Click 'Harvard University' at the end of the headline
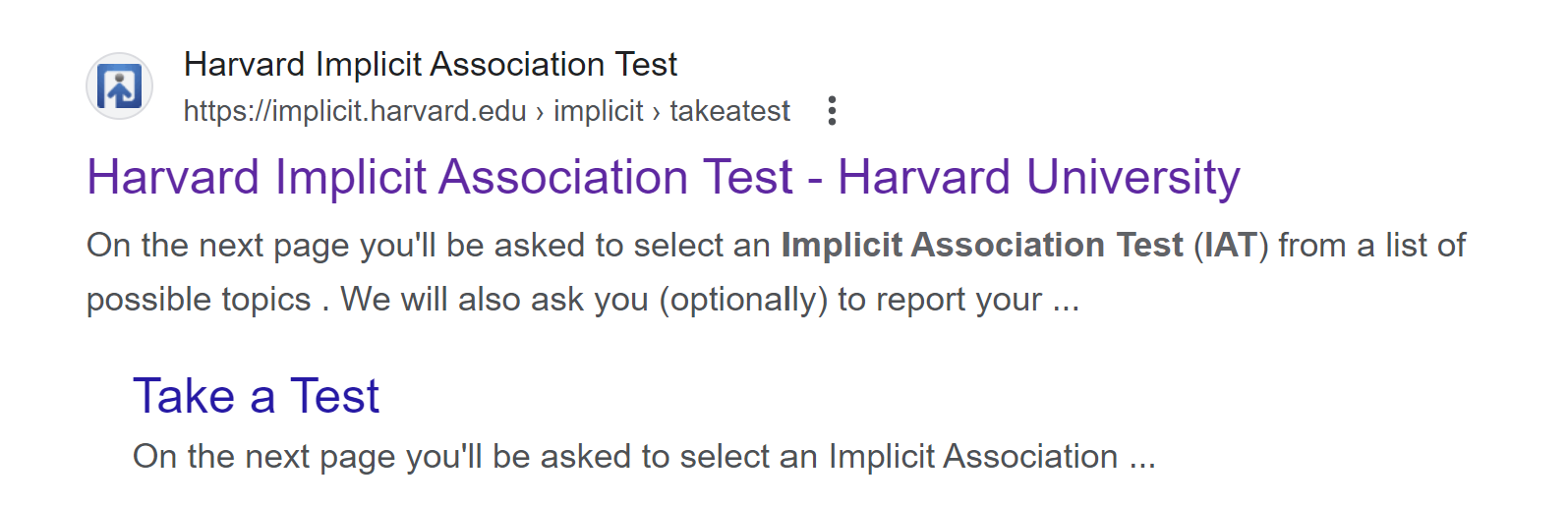This screenshot has width=1568, height=506. click(1038, 178)
